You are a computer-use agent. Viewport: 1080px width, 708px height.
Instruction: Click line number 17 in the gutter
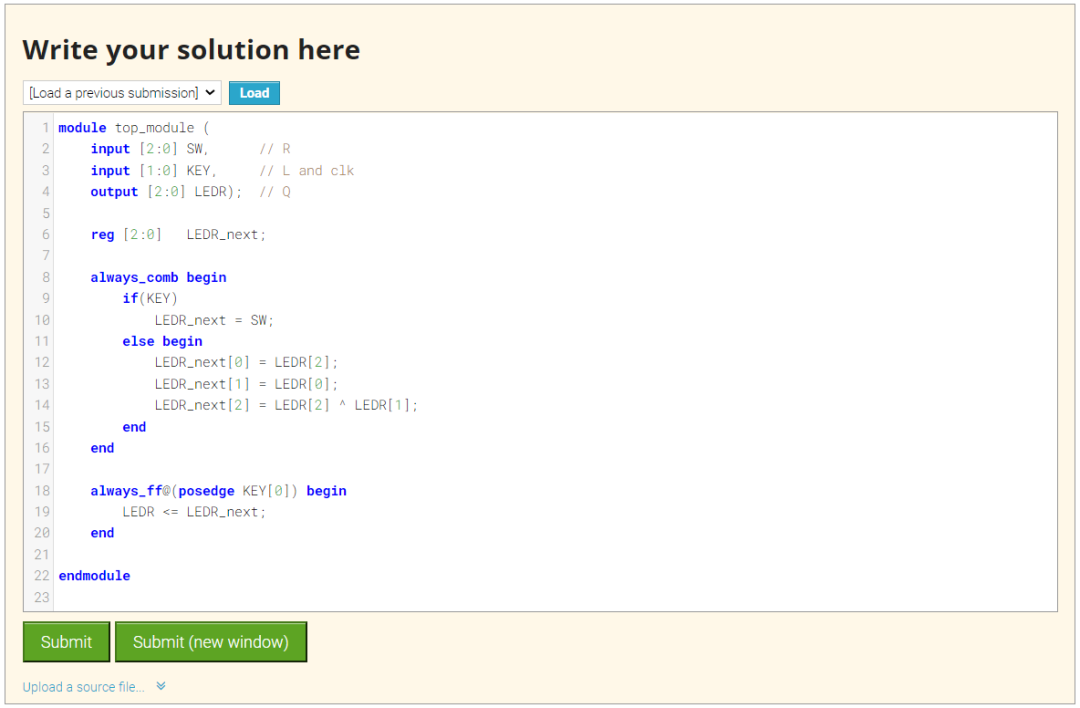(42, 469)
